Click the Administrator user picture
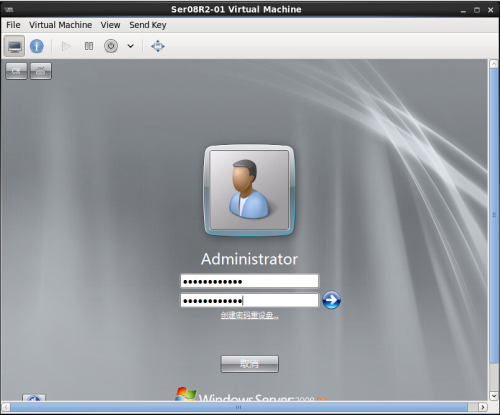The height and width of the screenshot is (415, 500). (249, 190)
